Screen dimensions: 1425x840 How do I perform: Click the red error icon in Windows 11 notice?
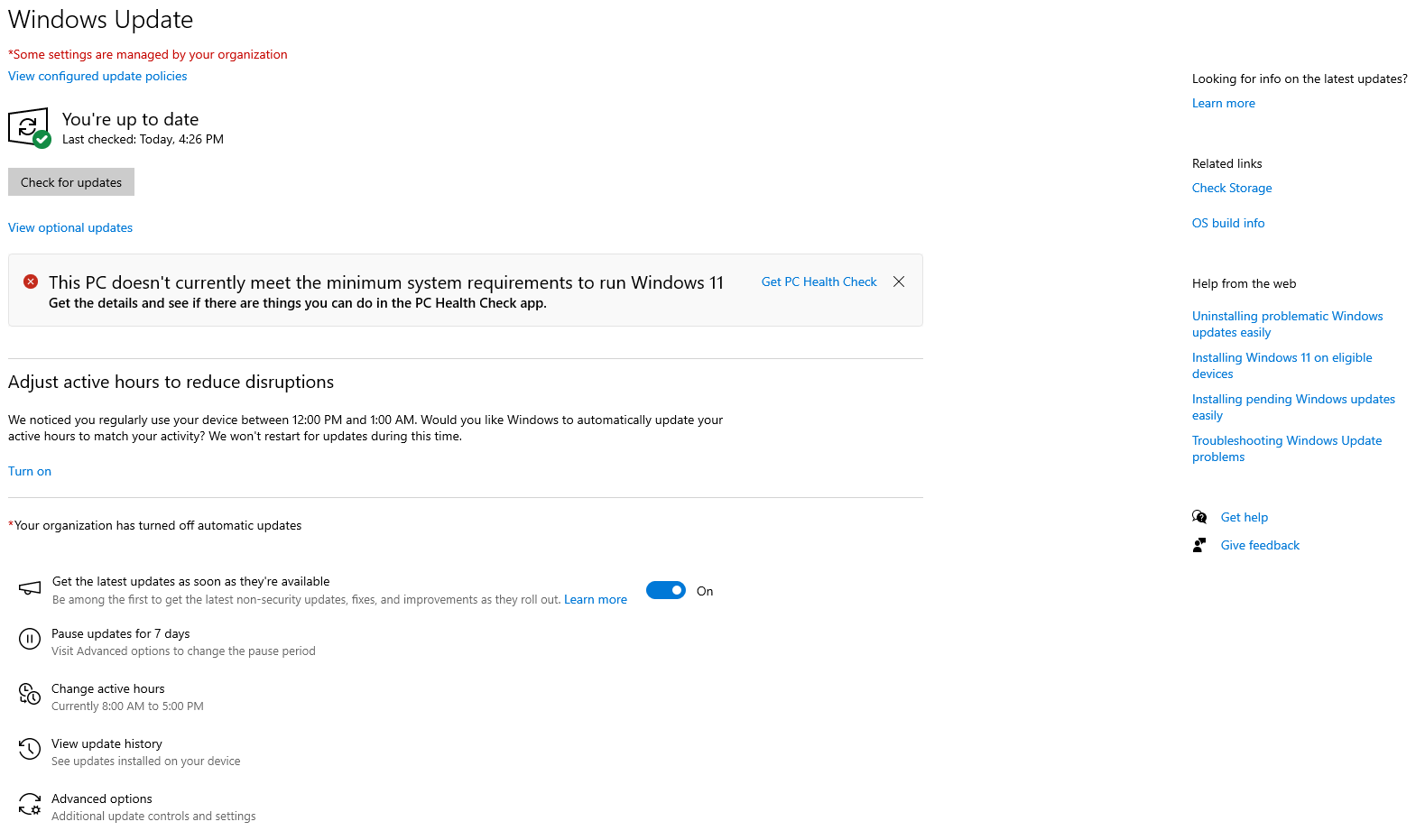point(31,282)
